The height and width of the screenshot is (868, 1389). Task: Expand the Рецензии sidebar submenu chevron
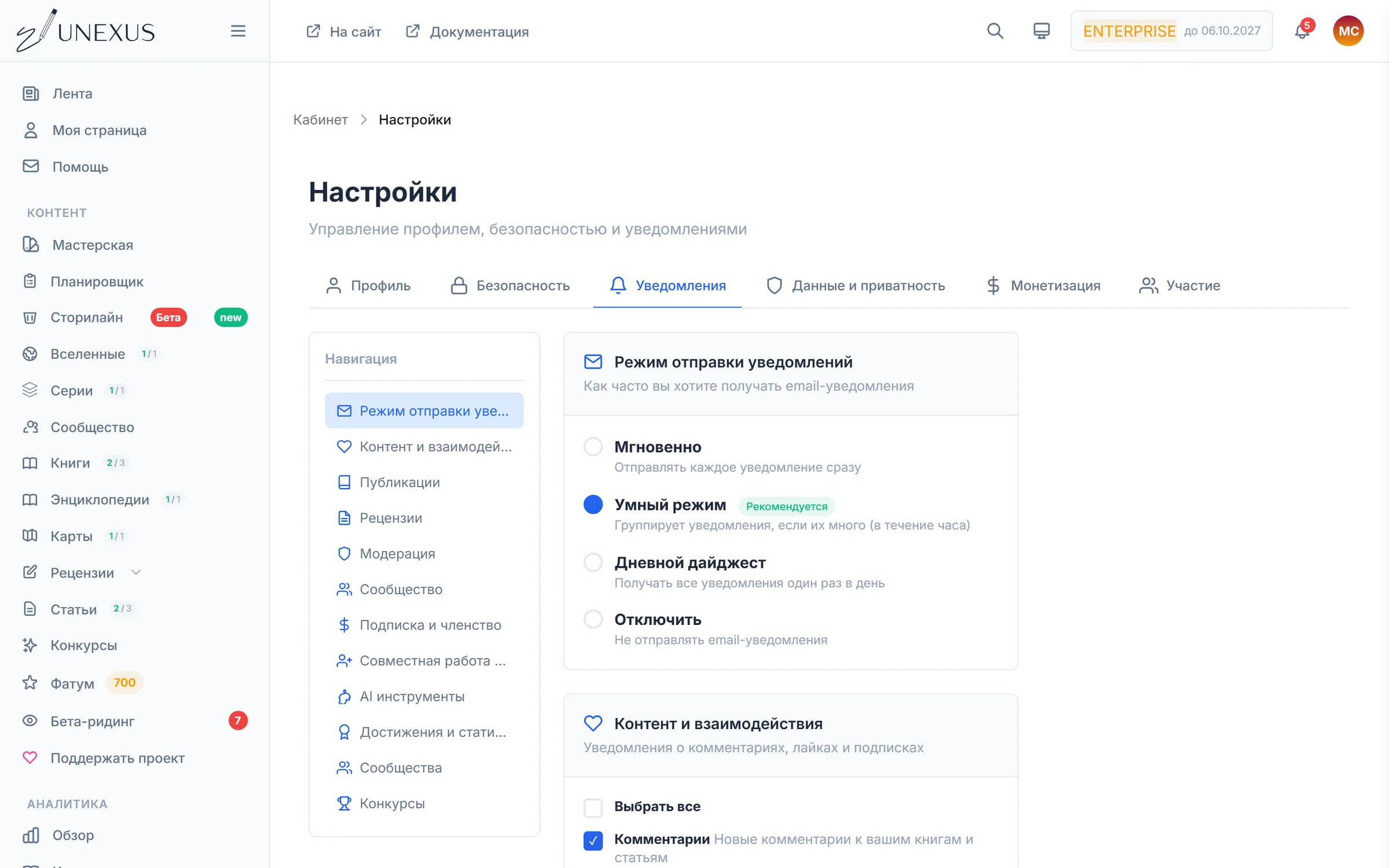point(136,573)
